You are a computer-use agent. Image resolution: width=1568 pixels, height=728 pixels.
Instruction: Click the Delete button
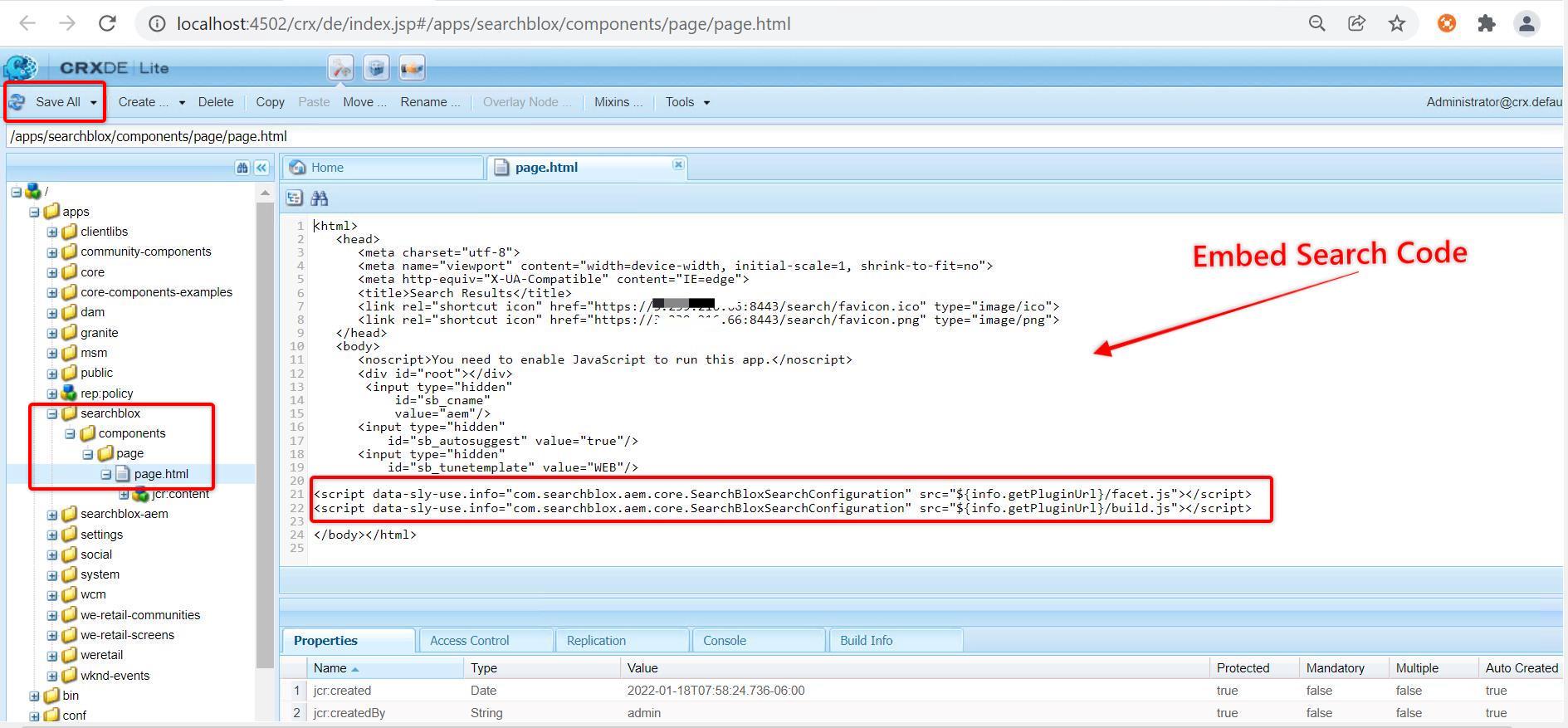(x=216, y=102)
